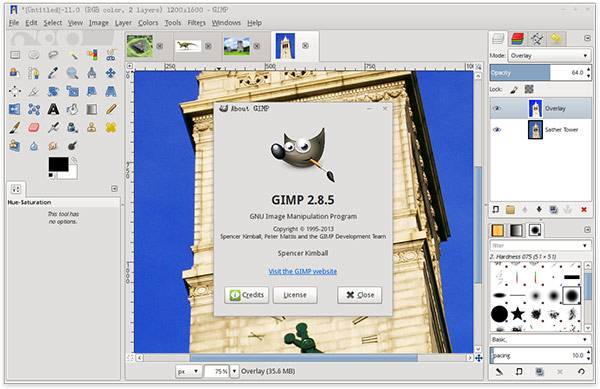This screenshot has height=389, width=600.
Task: Click the Credits button
Action: click(246, 295)
